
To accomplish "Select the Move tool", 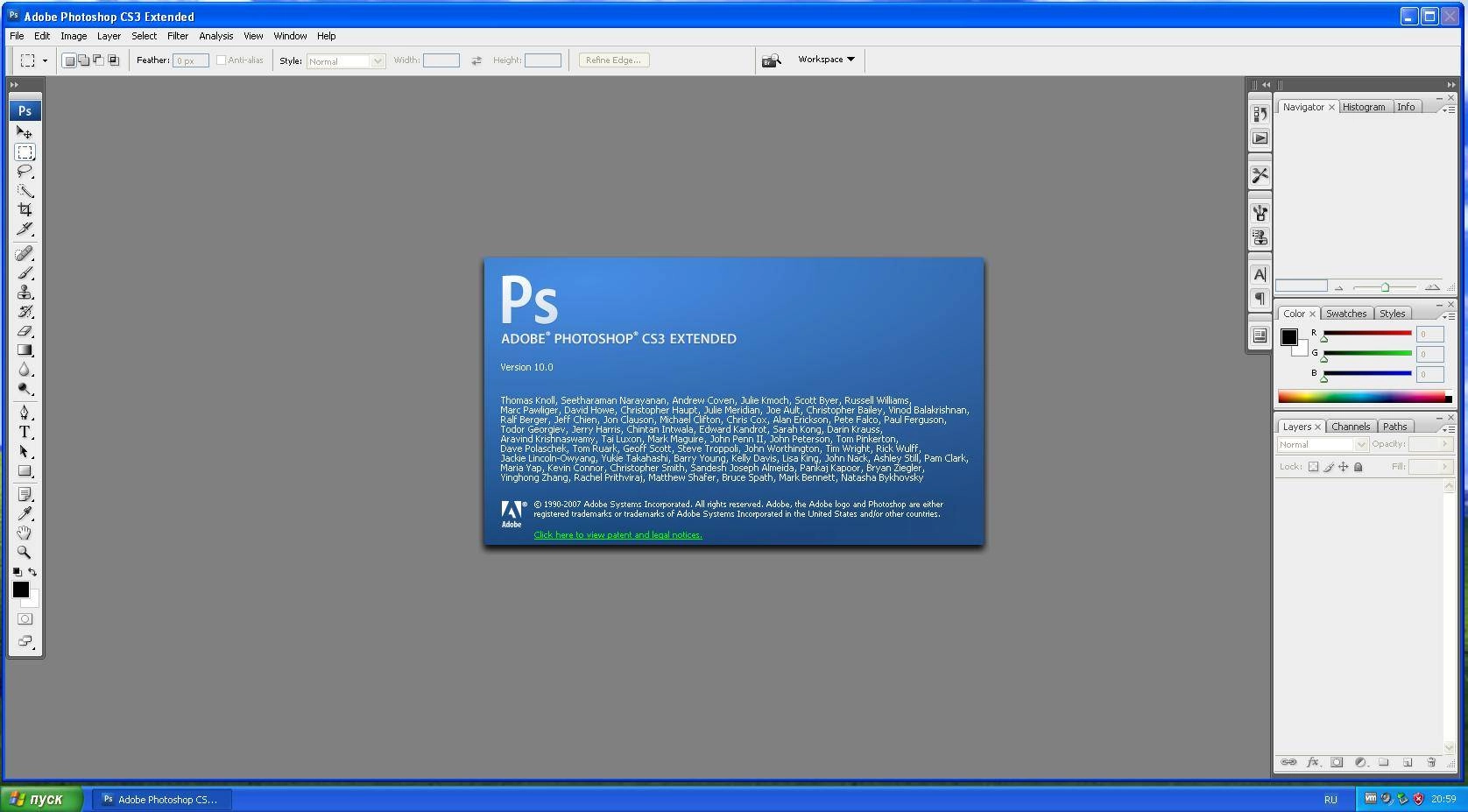I will coord(25,132).
